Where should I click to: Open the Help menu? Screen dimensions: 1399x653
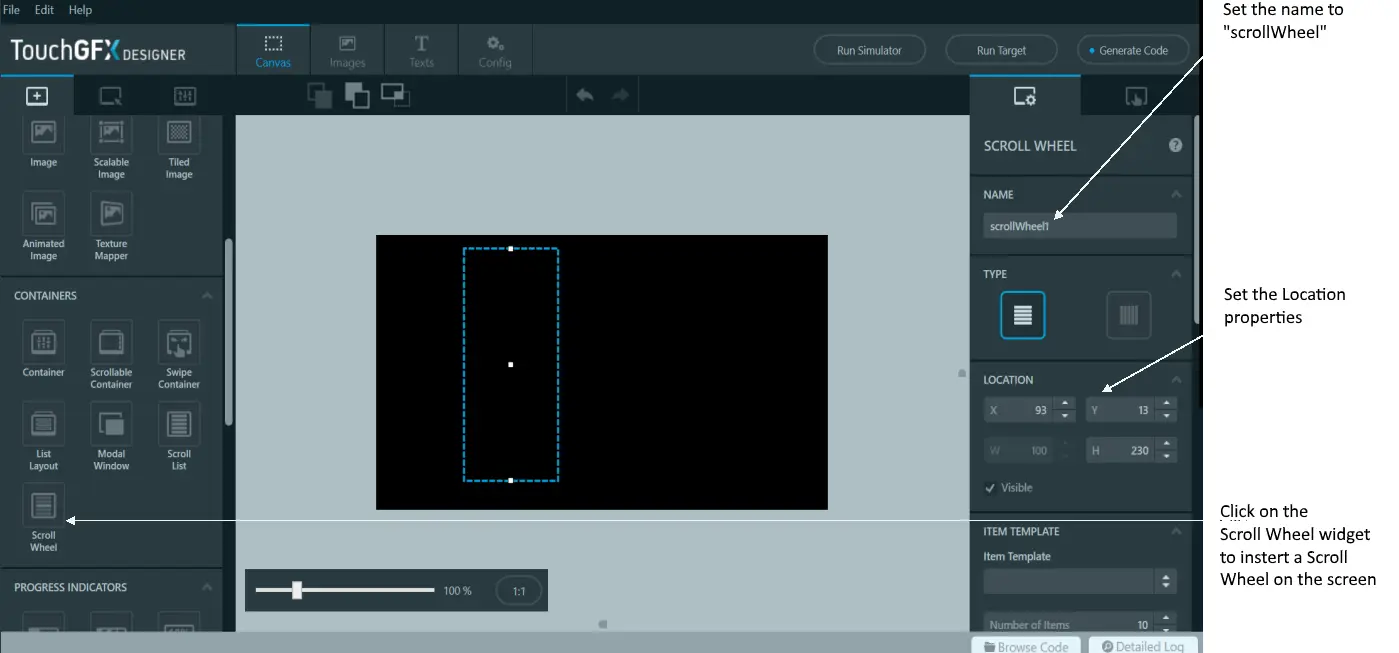[80, 10]
